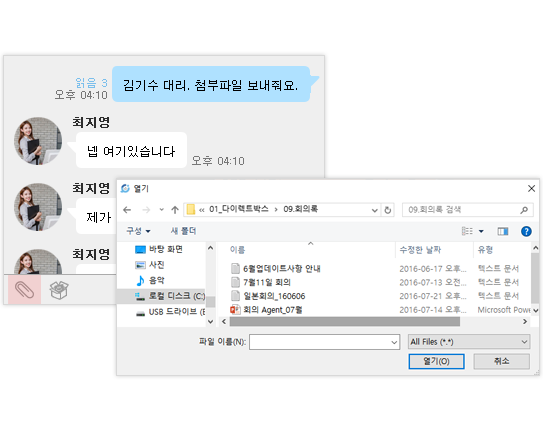Open the blue help question mark
This screenshot has width=543, height=430.
point(526,231)
